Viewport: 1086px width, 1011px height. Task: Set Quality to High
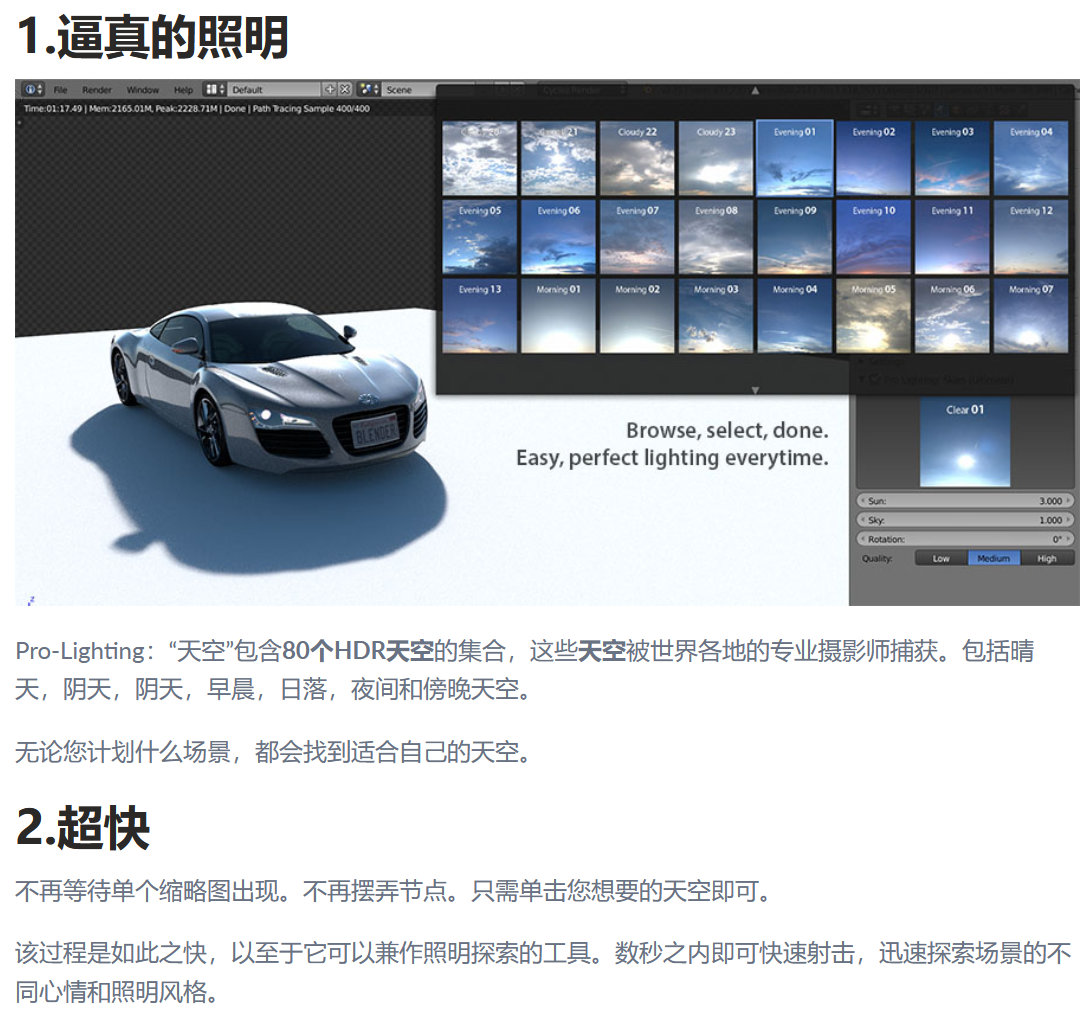[1047, 558]
